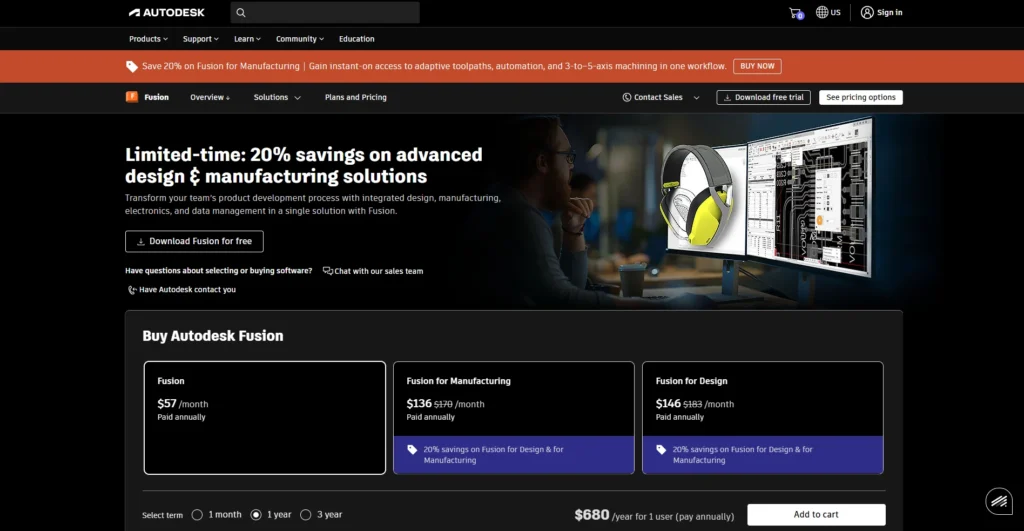
Task: Select the 3 year term
Action: [306, 515]
